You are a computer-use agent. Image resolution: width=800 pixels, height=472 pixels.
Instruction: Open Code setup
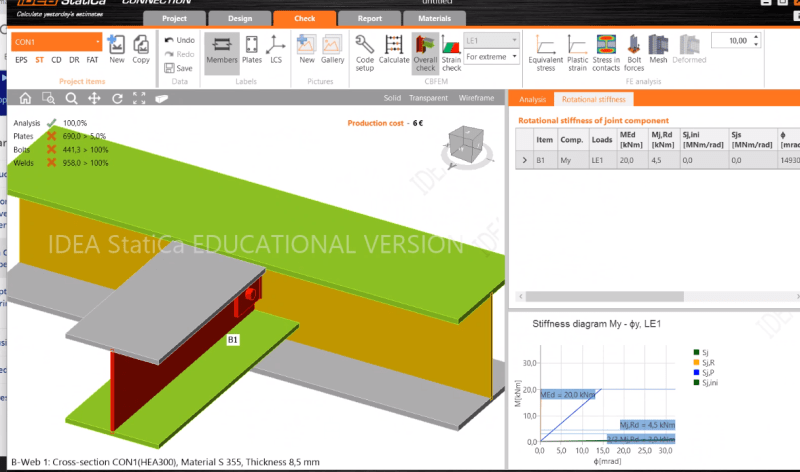365,53
